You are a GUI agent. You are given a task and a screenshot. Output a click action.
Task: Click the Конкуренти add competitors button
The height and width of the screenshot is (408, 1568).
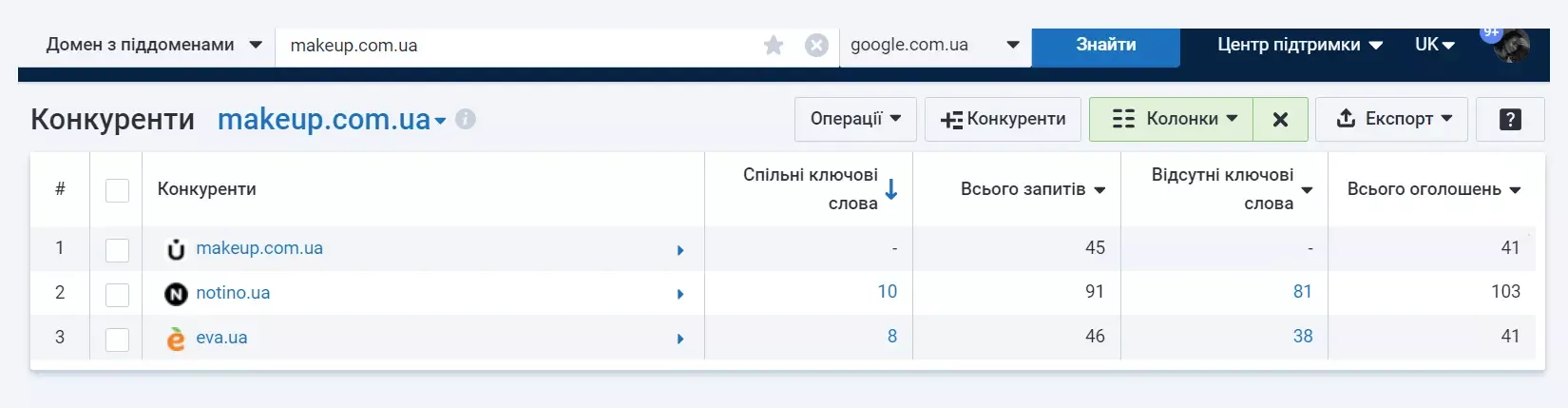[x=1003, y=119]
